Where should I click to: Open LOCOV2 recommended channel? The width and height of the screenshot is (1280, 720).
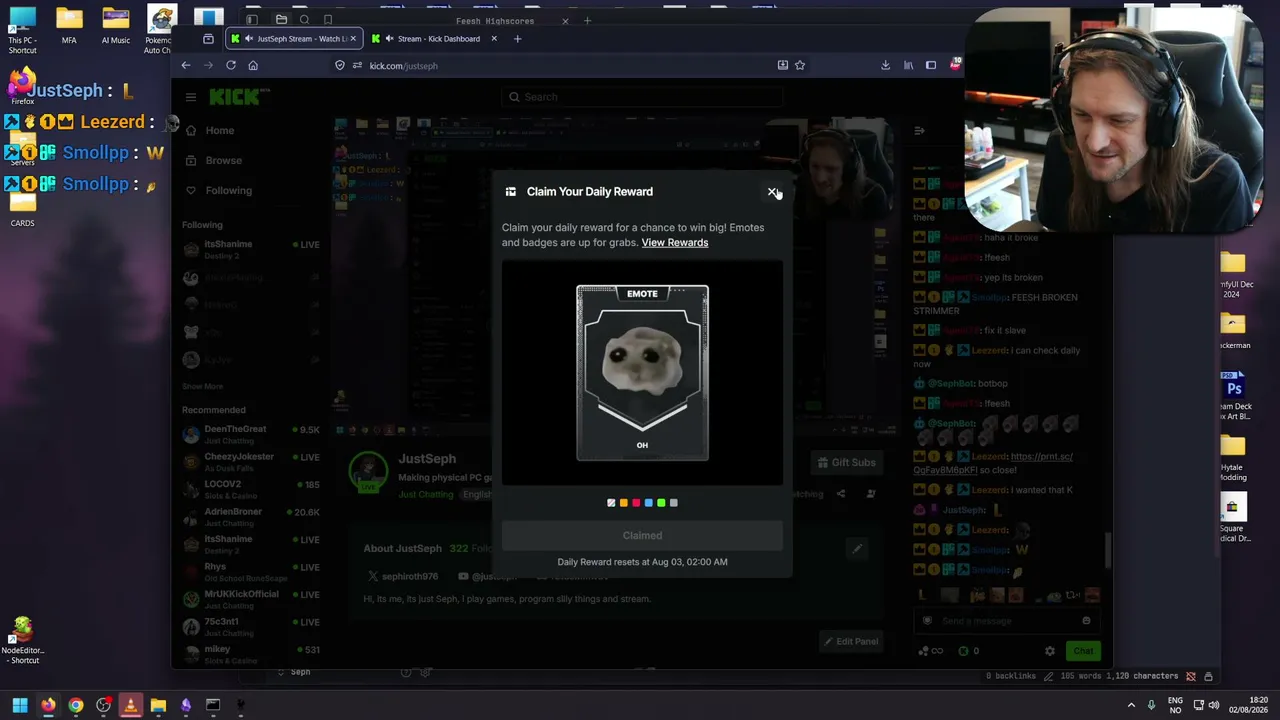point(251,489)
